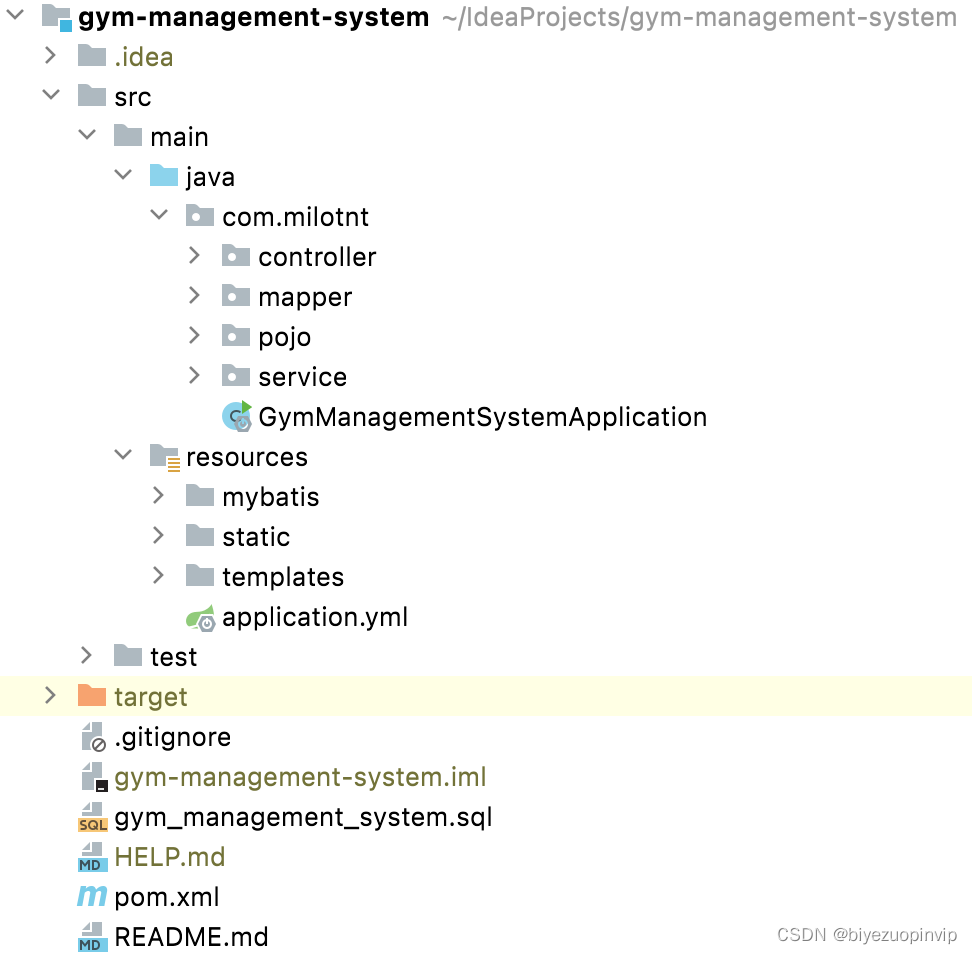The height and width of the screenshot is (954, 972).
Task: Expand the mybatis resources folder
Action: click(158, 496)
